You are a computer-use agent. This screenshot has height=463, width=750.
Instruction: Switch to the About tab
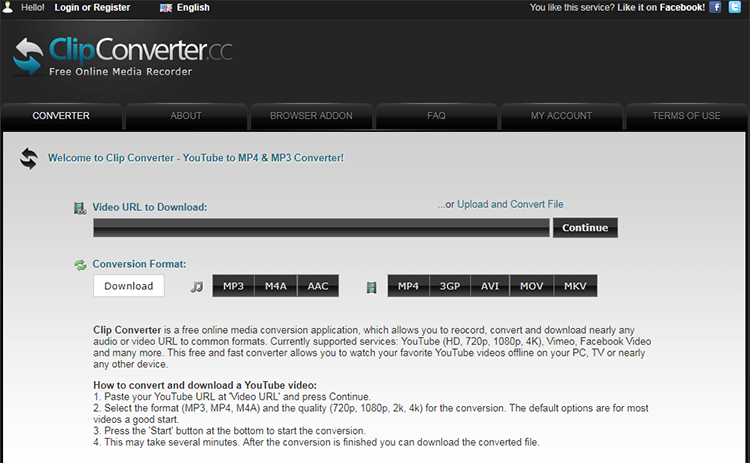pos(186,116)
